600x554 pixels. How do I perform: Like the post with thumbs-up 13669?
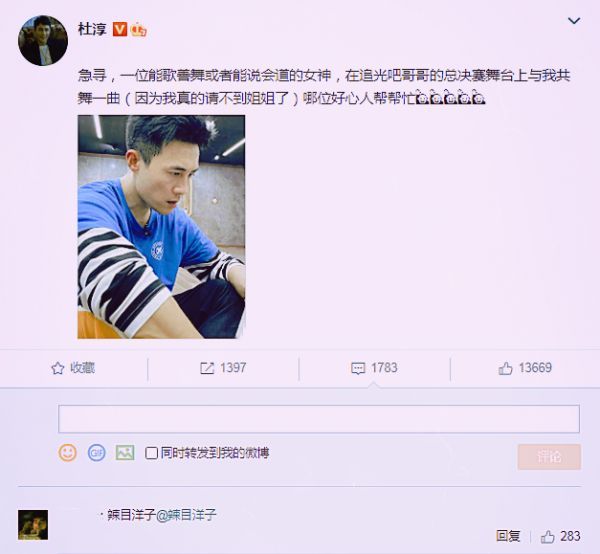click(x=505, y=368)
